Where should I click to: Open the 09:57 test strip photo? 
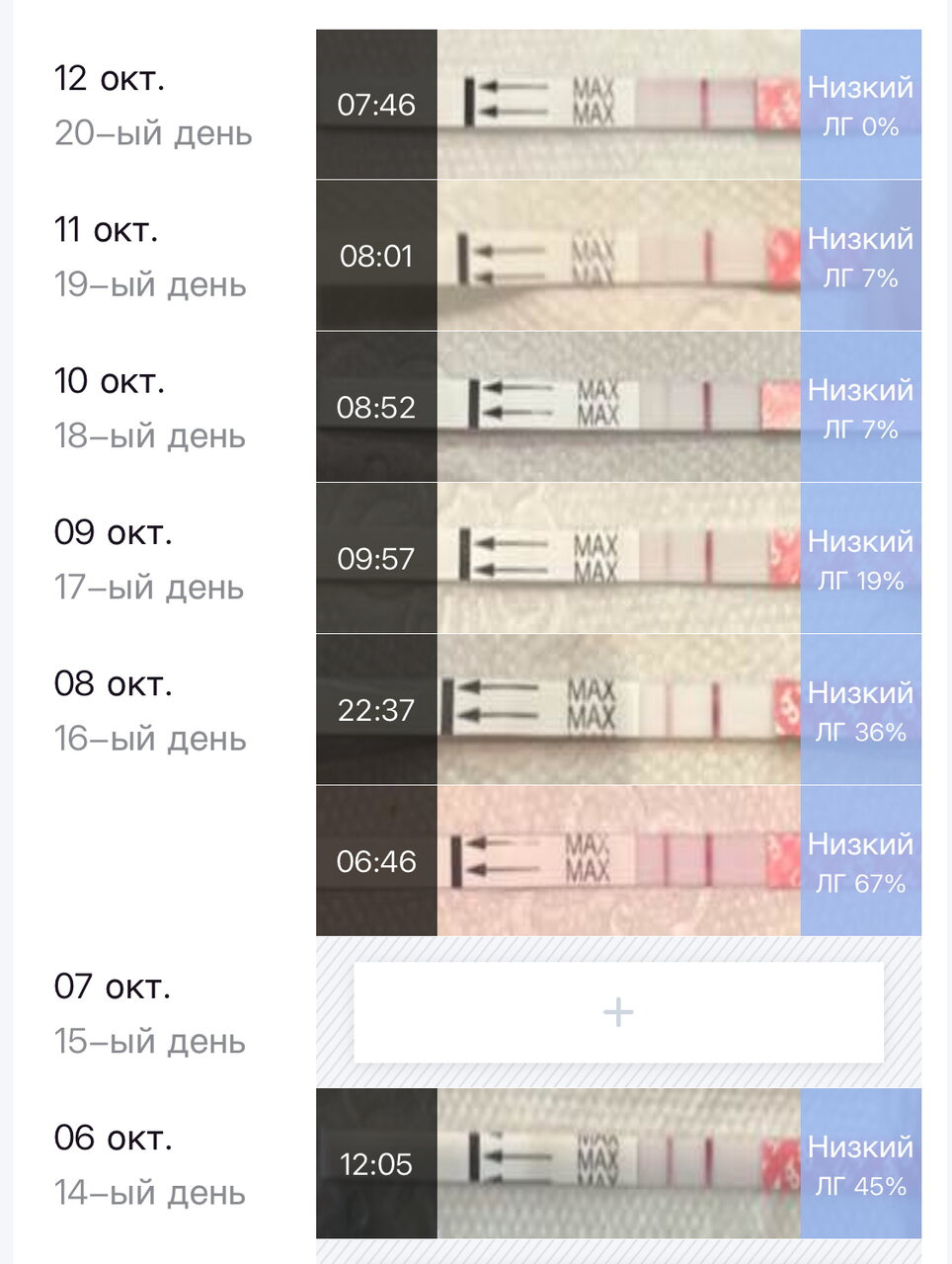point(618,558)
